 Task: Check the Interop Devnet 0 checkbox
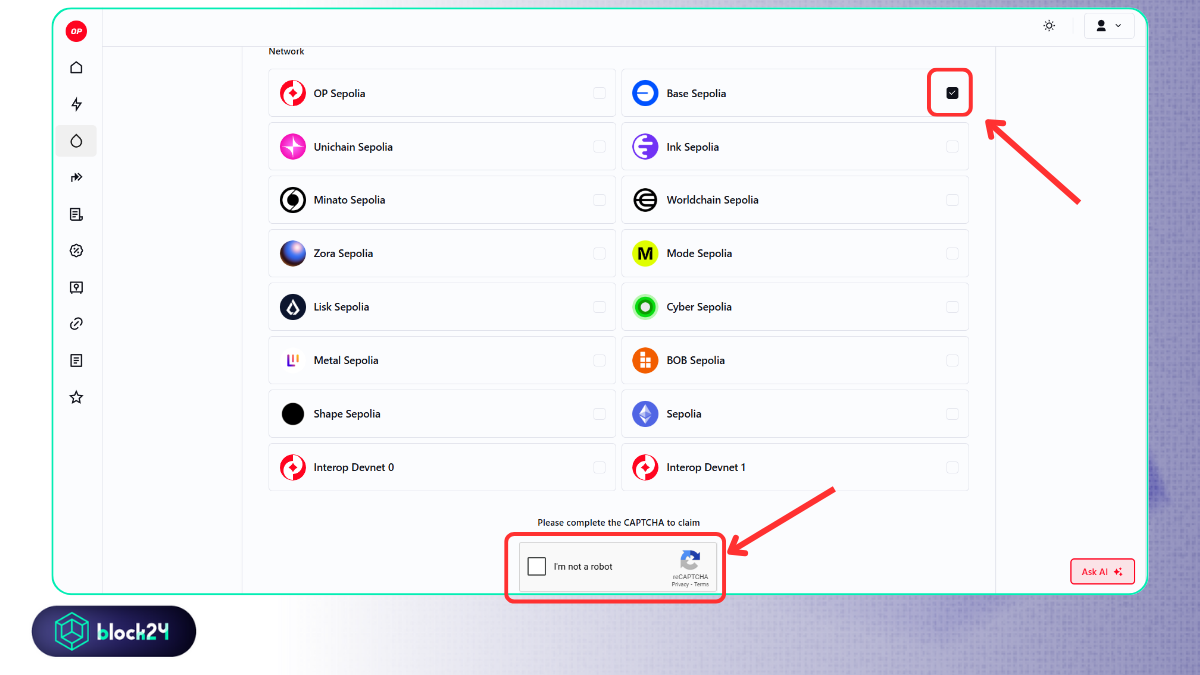tap(599, 467)
